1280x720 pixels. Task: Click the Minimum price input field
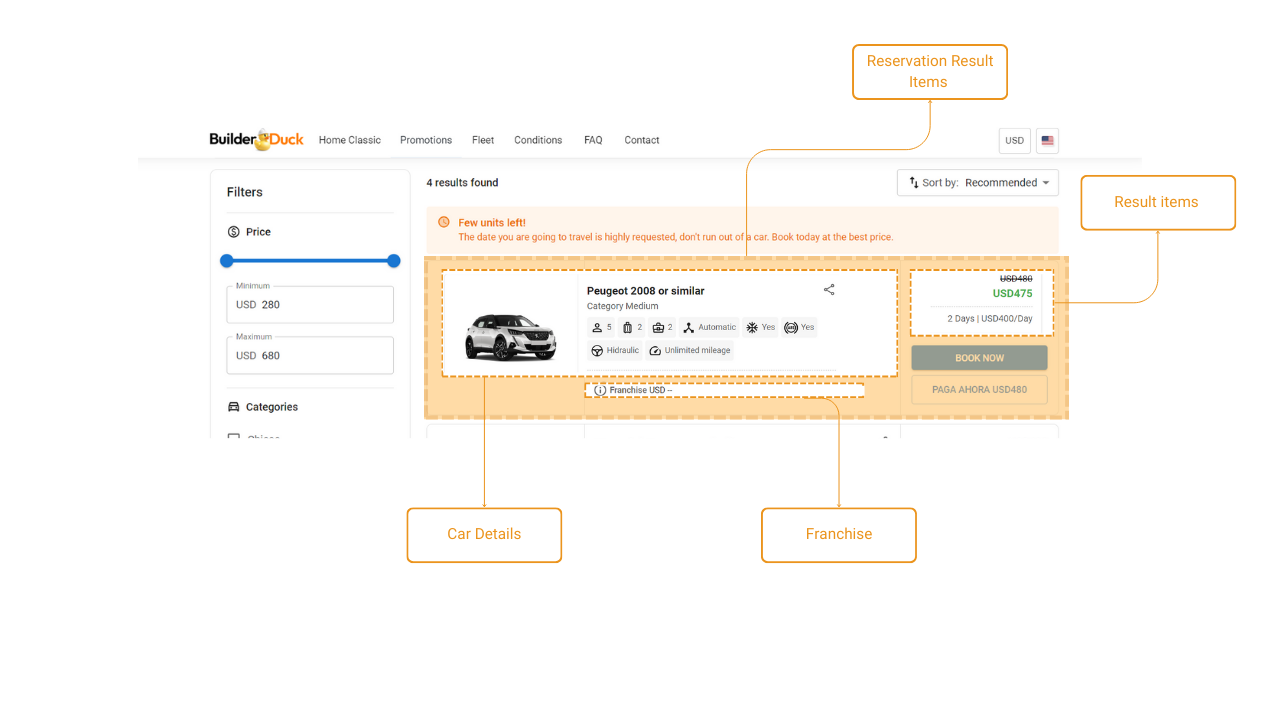click(x=310, y=305)
